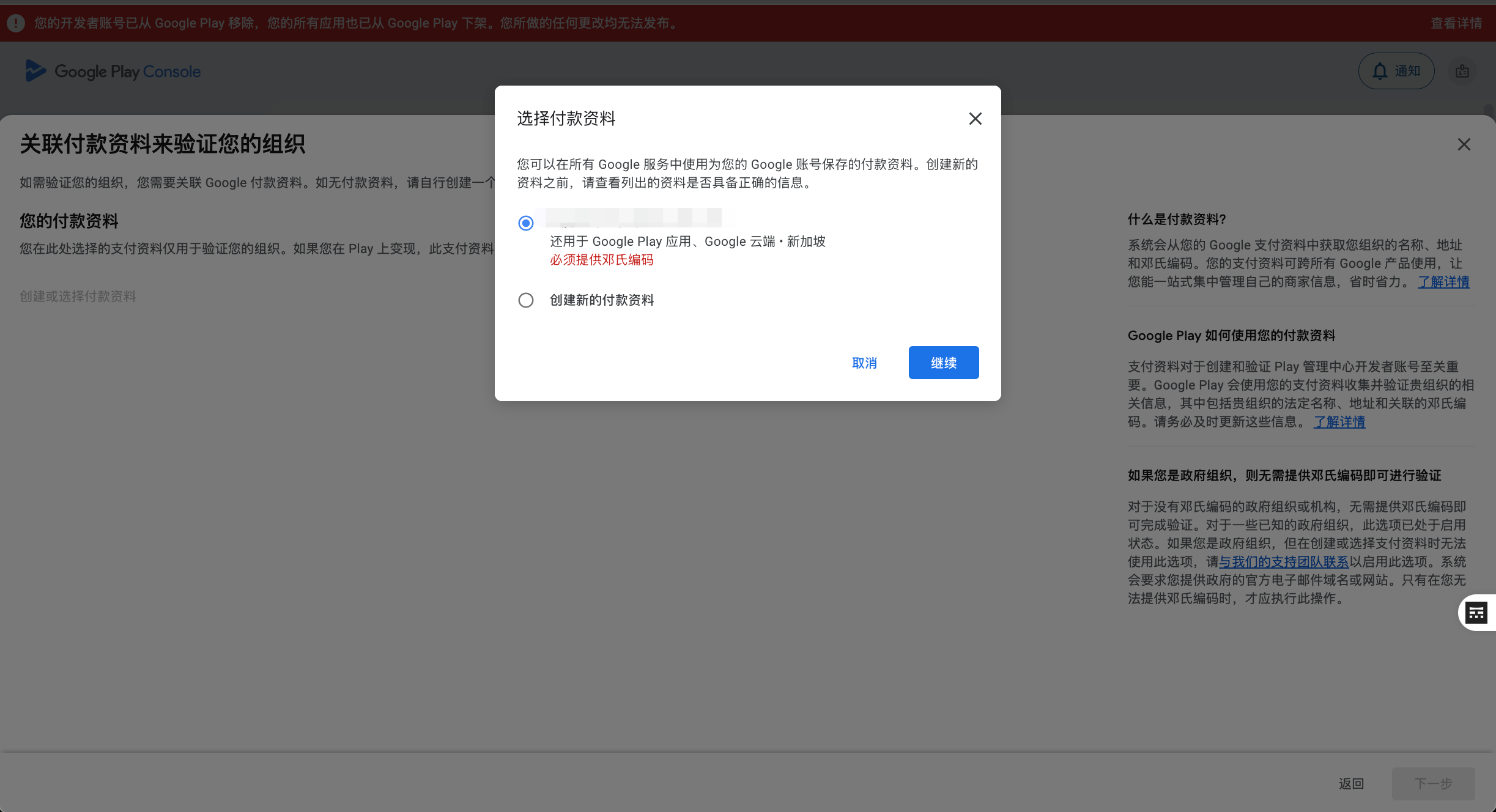The height and width of the screenshot is (812, 1496).
Task: Click the 下一步 button
Action: [x=1432, y=783]
